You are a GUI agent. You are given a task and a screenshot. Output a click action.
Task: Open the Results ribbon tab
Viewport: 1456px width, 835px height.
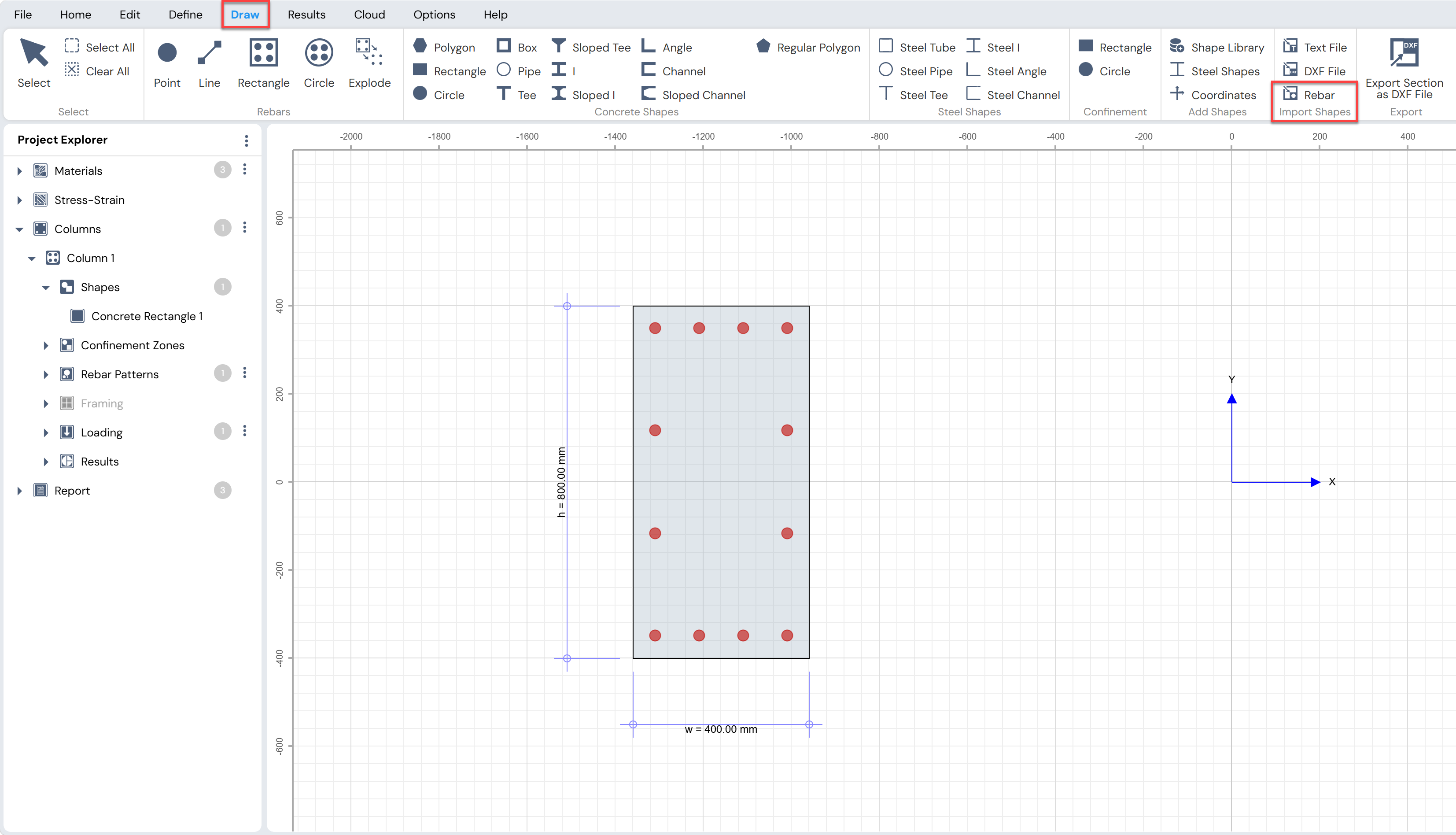coord(307,15)
